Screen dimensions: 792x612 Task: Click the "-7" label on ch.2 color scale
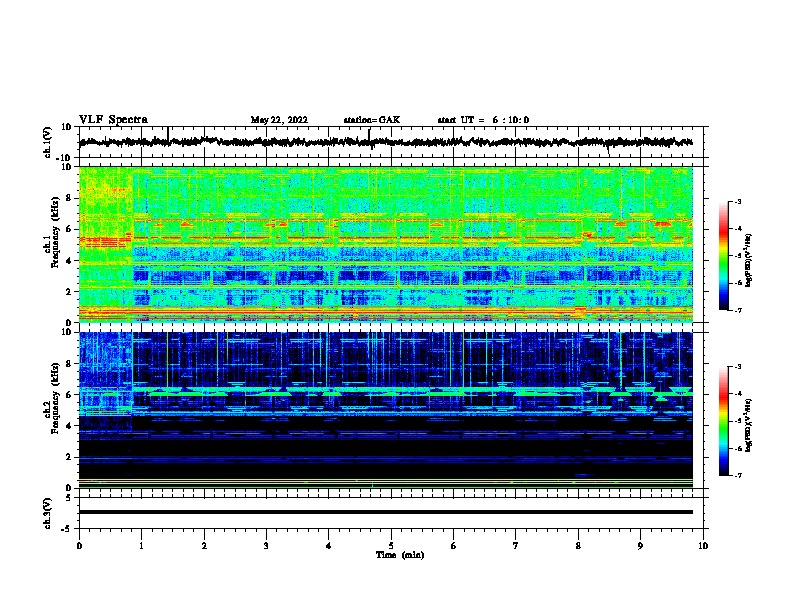pyautogui.click(x=737, y=475)
